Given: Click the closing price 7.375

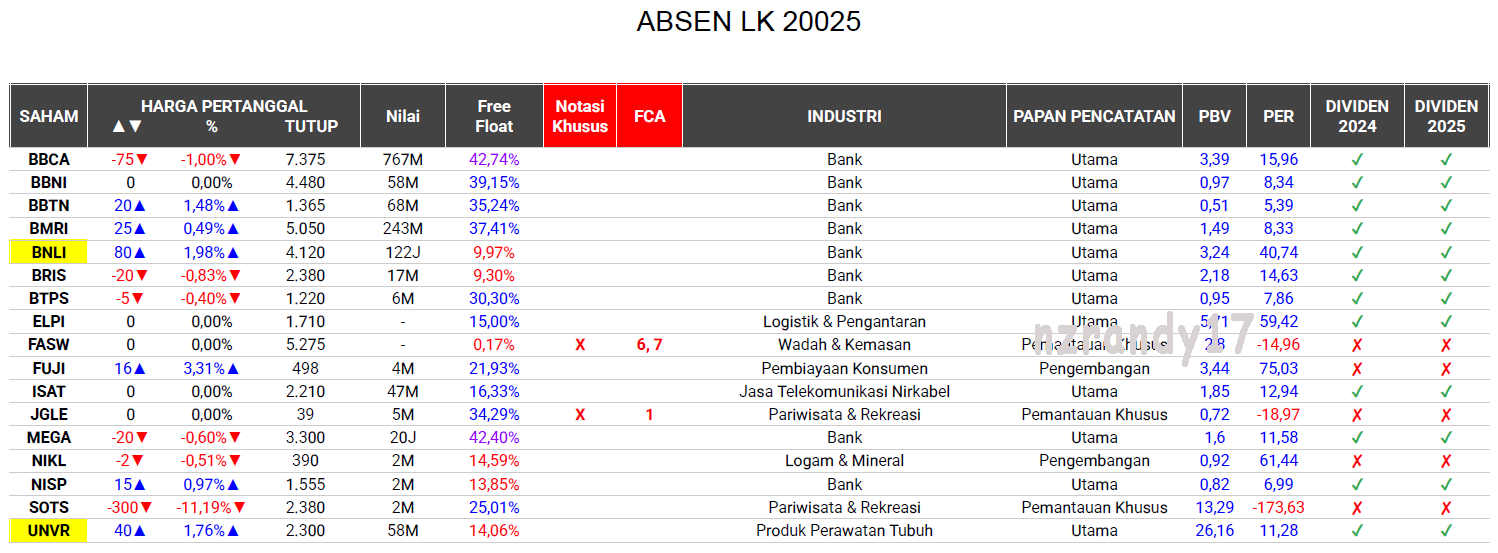Looking at the screenshot, I should point(305,160).
